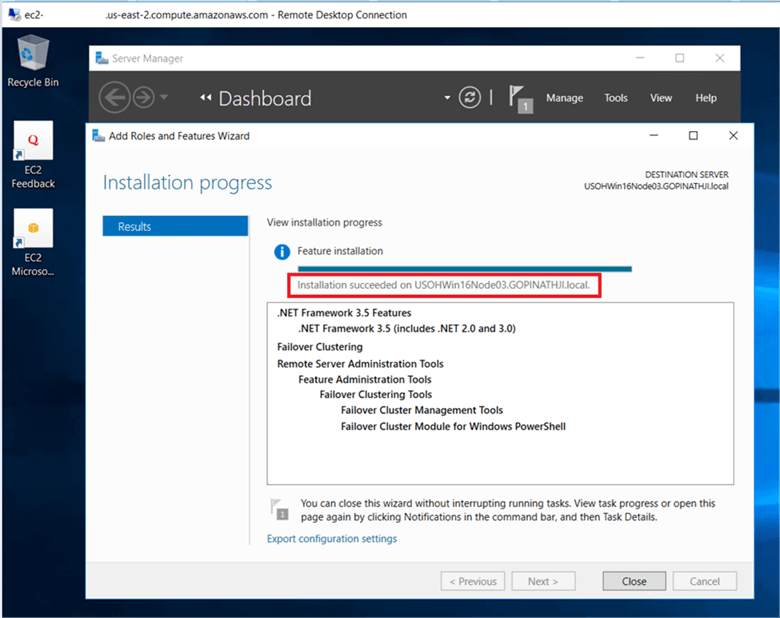Click the disabled Next button

click(543, 581)
